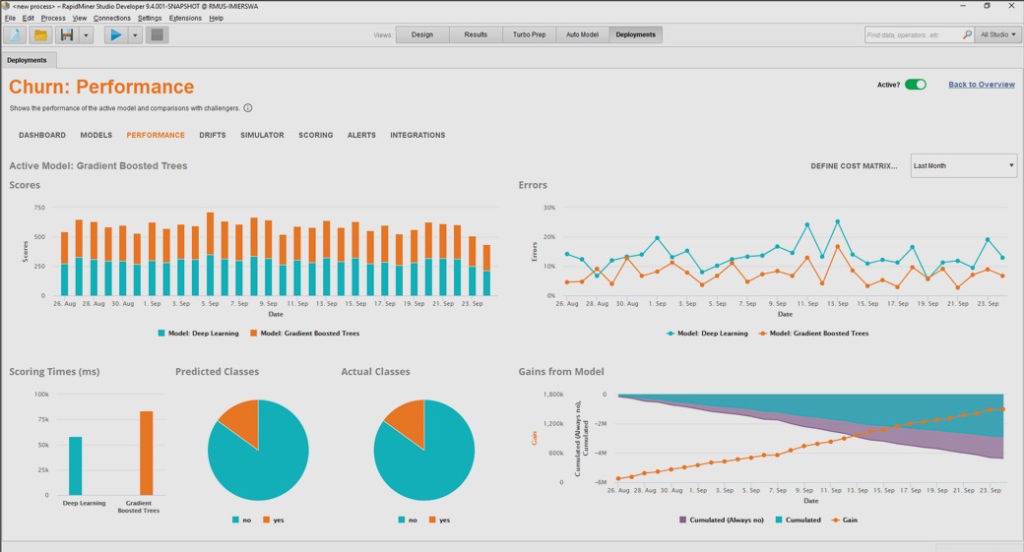Go to the ALERTS section
Screen dimensions: 1024x552
tap(361, 135)
